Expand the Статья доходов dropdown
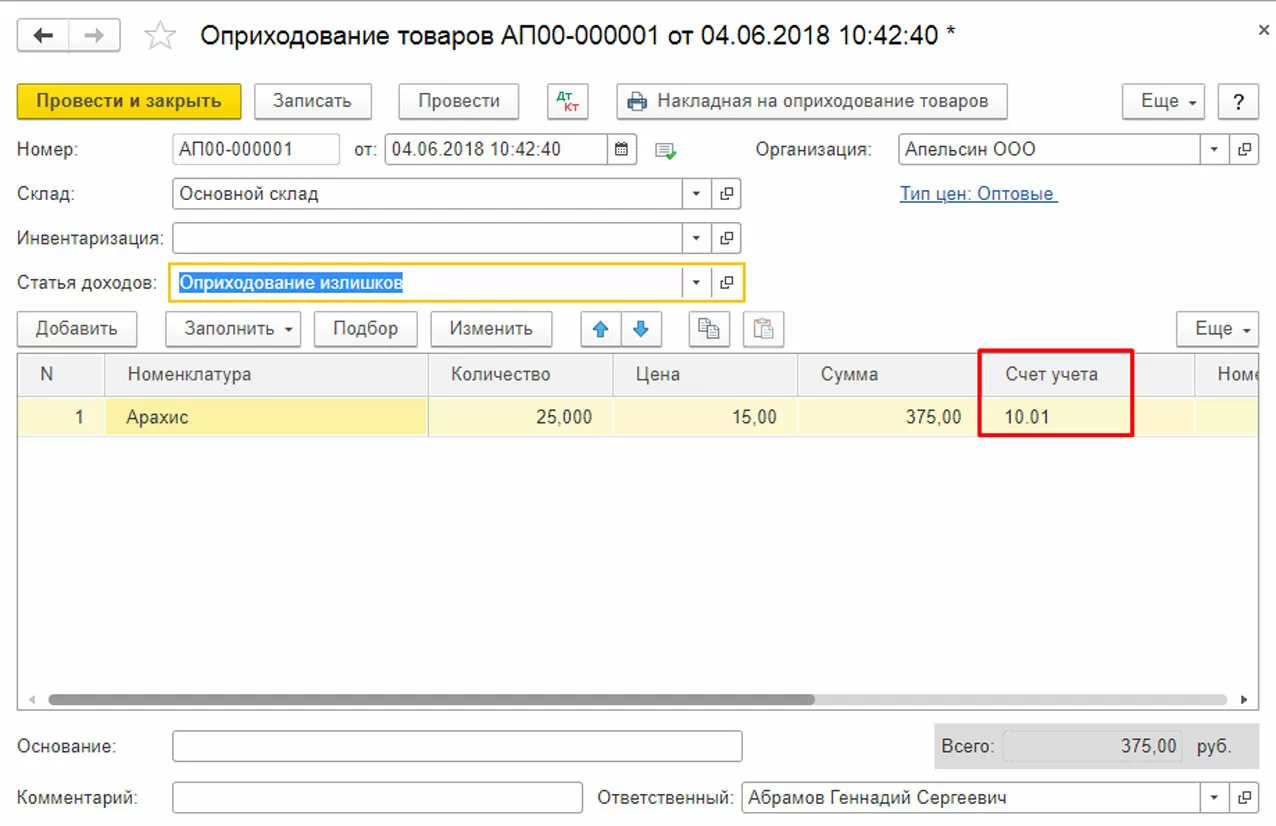The image size is (1276, 826). coord(697,282)
